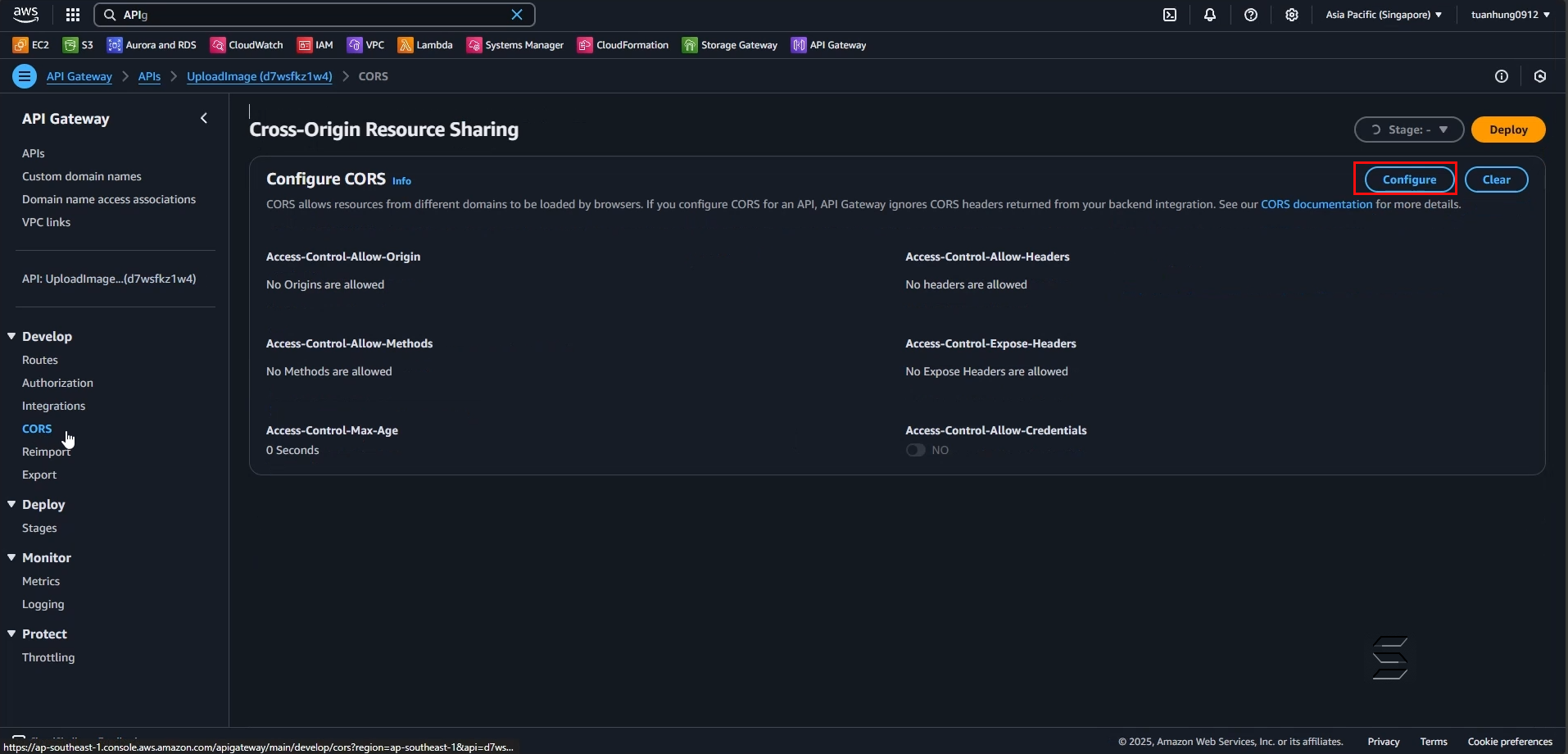Toggle Access-Control-Allow-Credentials switch
Image resolution: width=1568 pixels, height=754 pixels.
click(x=915, y=450)
